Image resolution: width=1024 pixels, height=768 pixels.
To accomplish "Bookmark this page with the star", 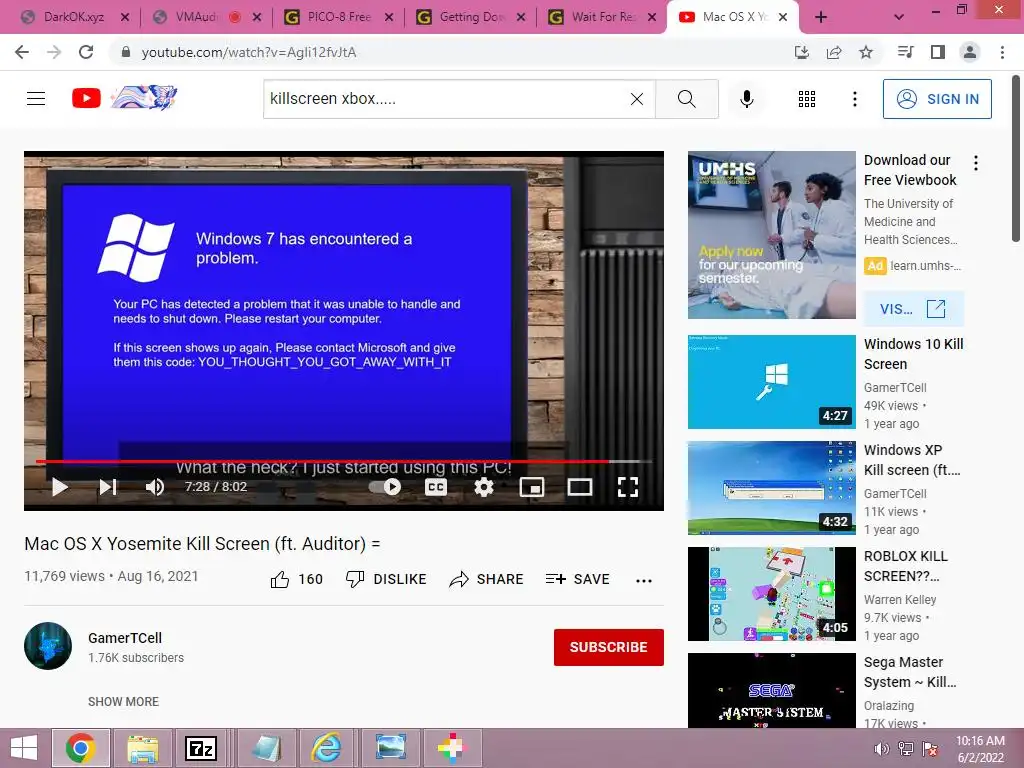I will (866, 52).
